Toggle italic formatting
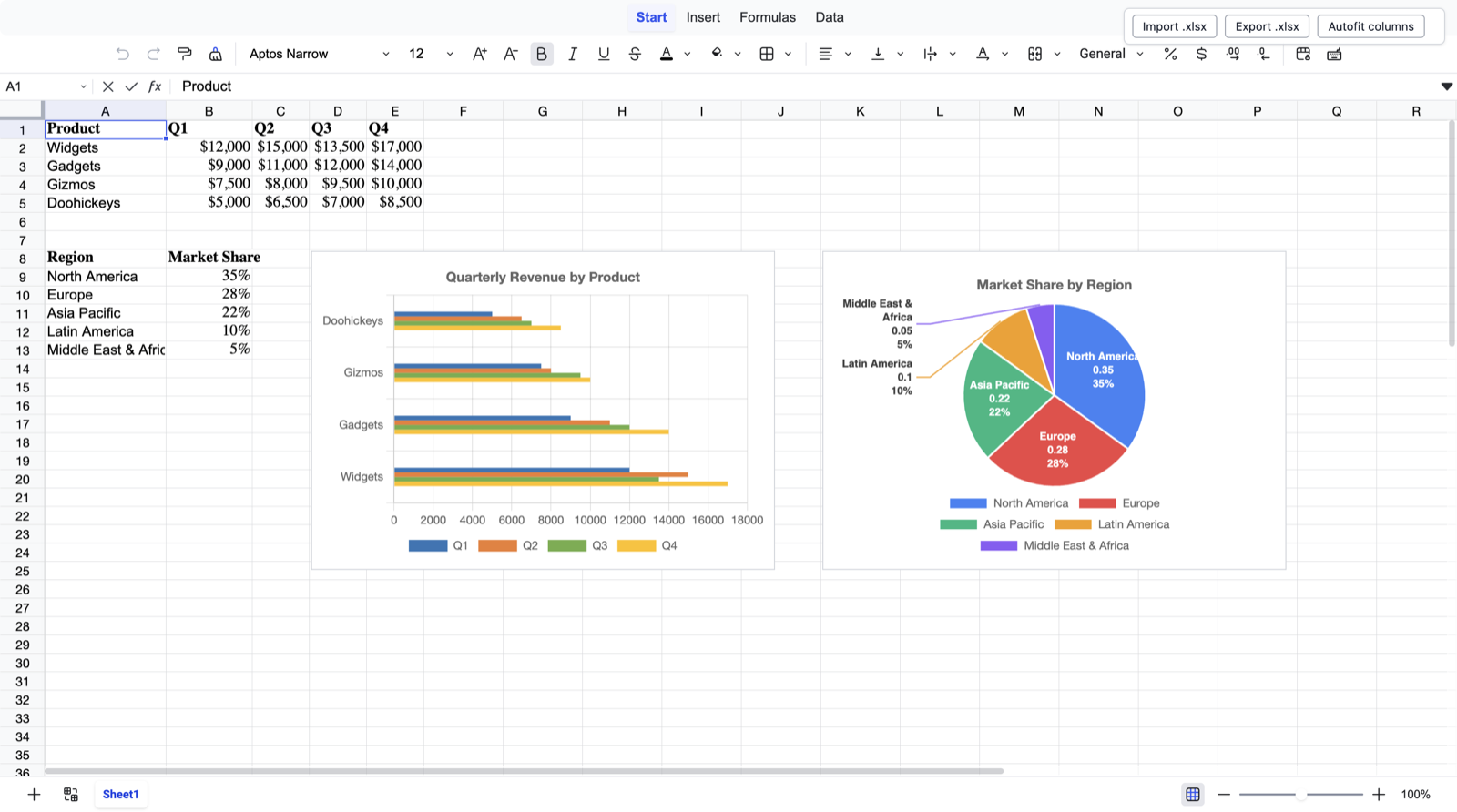1457x812 pixels. point(573,54)
